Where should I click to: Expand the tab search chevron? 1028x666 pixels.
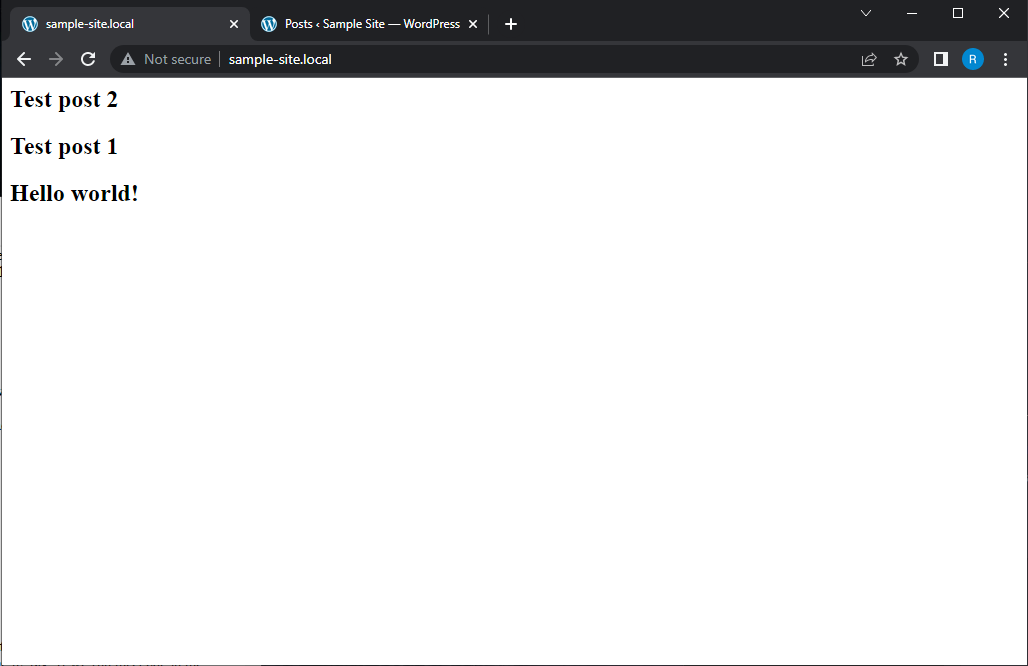[x=865, y=13]
